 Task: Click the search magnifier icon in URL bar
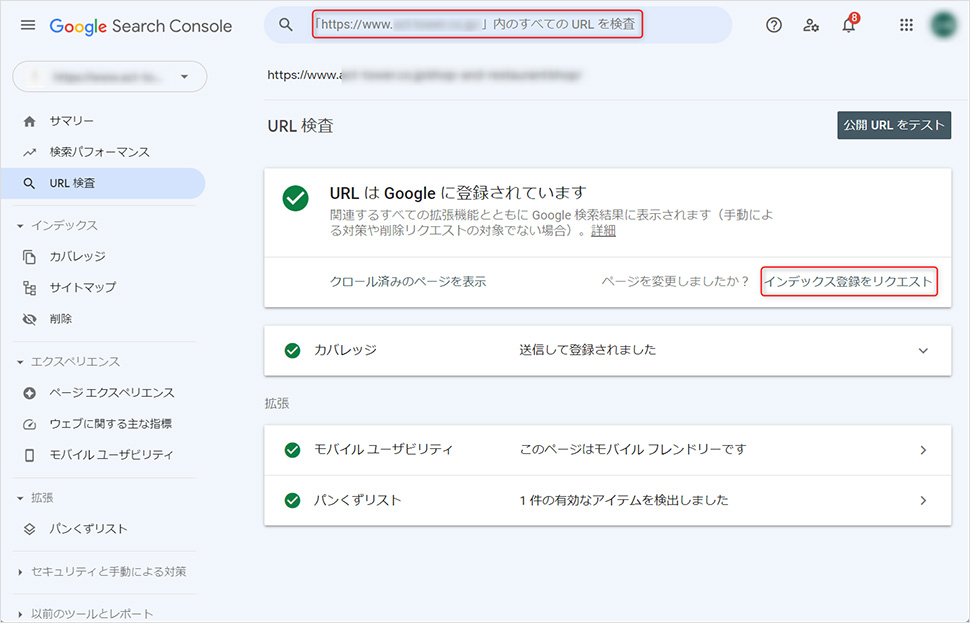pyautogui.click(x=286, y=25)
